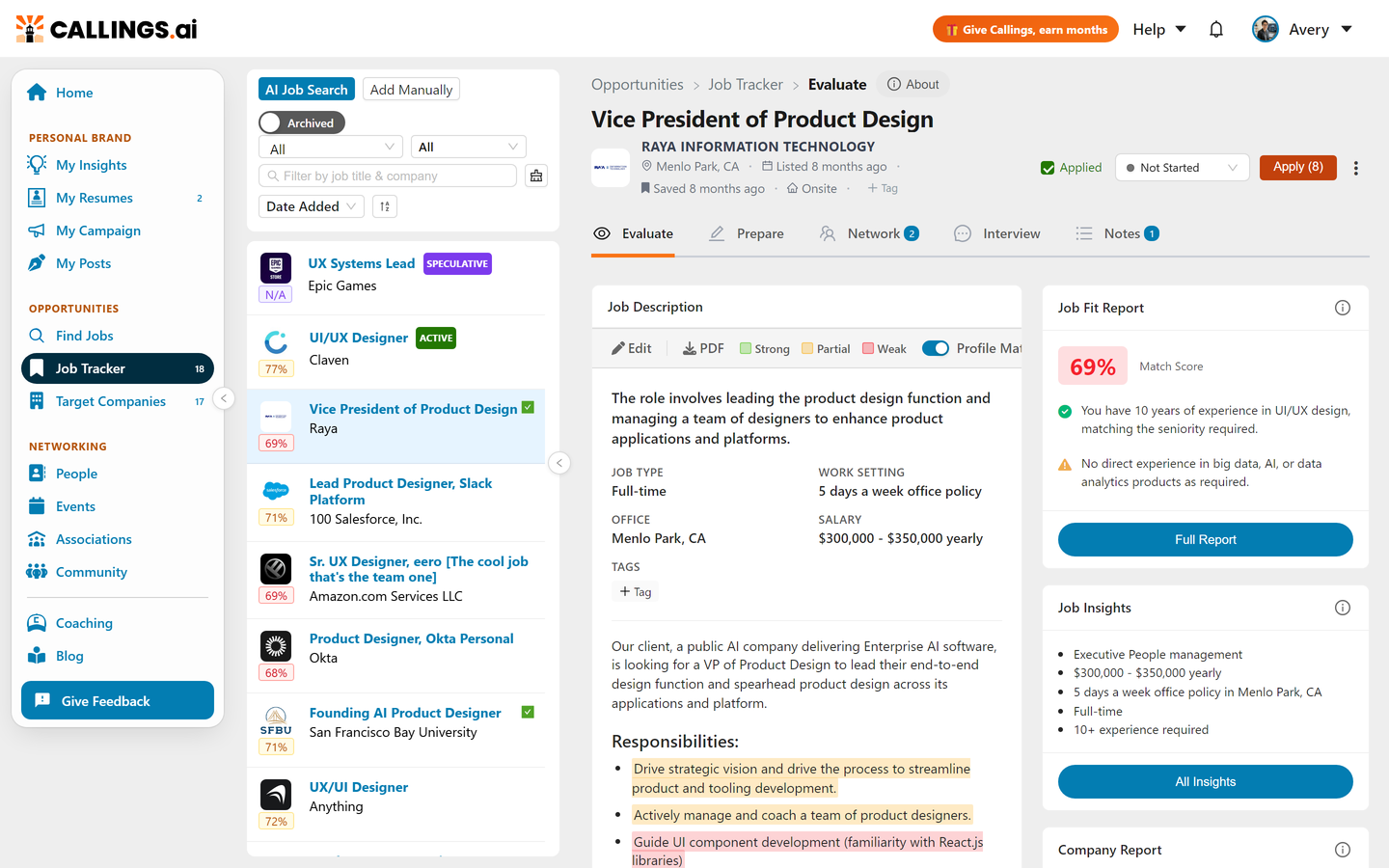
Task: Toggle the Applied checkbox
Action: pos(1048,168)
